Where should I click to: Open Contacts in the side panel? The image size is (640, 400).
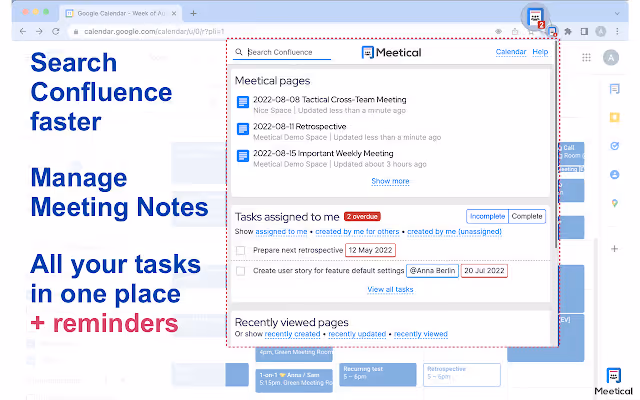614,175
